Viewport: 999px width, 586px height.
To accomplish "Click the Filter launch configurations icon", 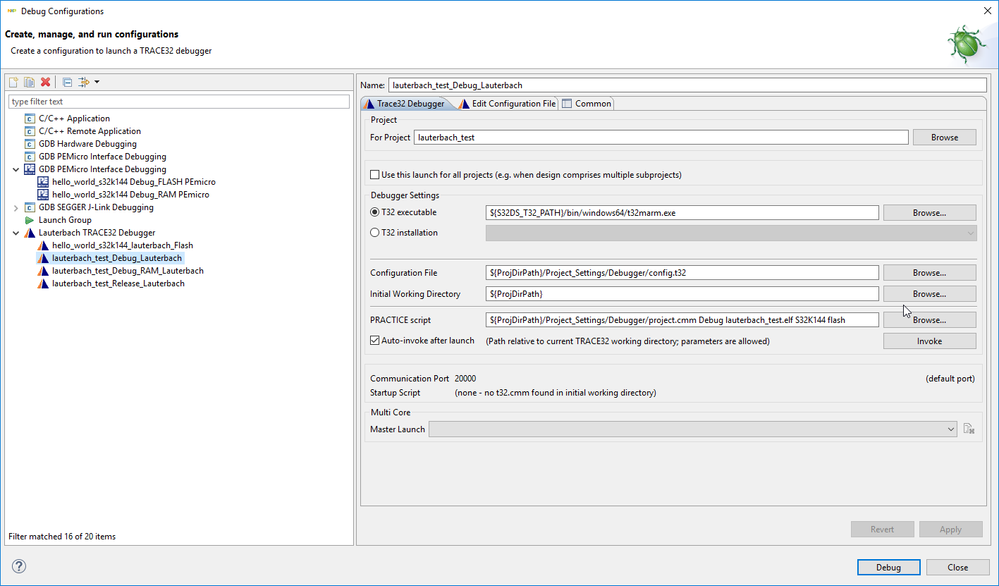I will click(x=83, y=82).
